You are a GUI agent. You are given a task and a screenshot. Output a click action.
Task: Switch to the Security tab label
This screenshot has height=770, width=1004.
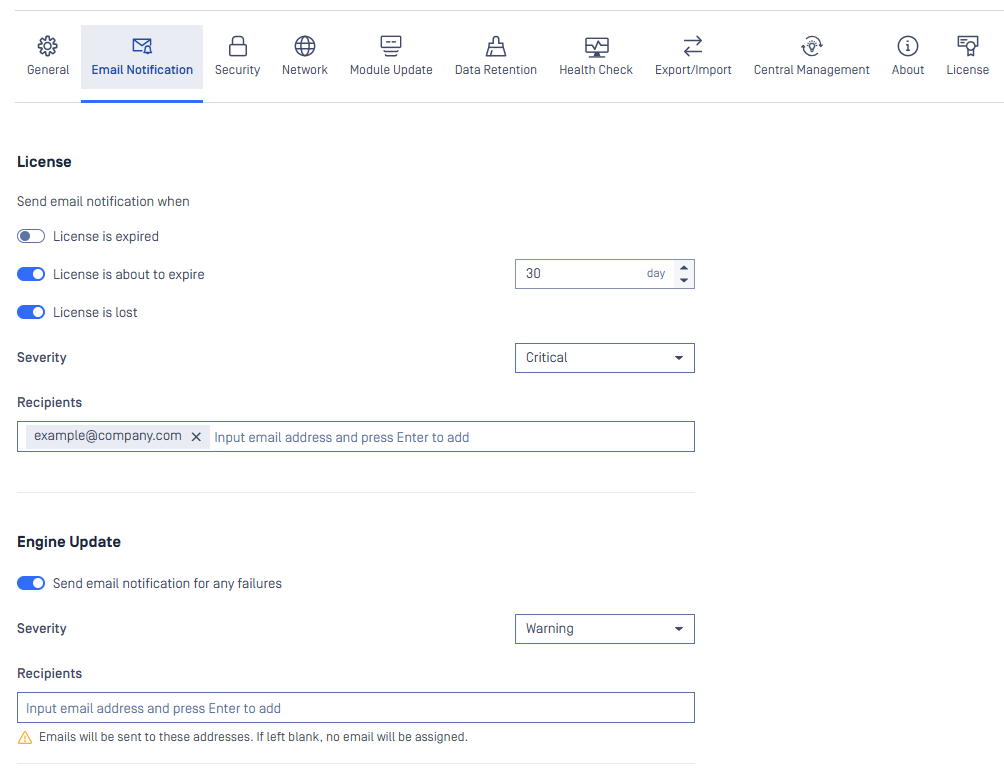pos(238,70)
